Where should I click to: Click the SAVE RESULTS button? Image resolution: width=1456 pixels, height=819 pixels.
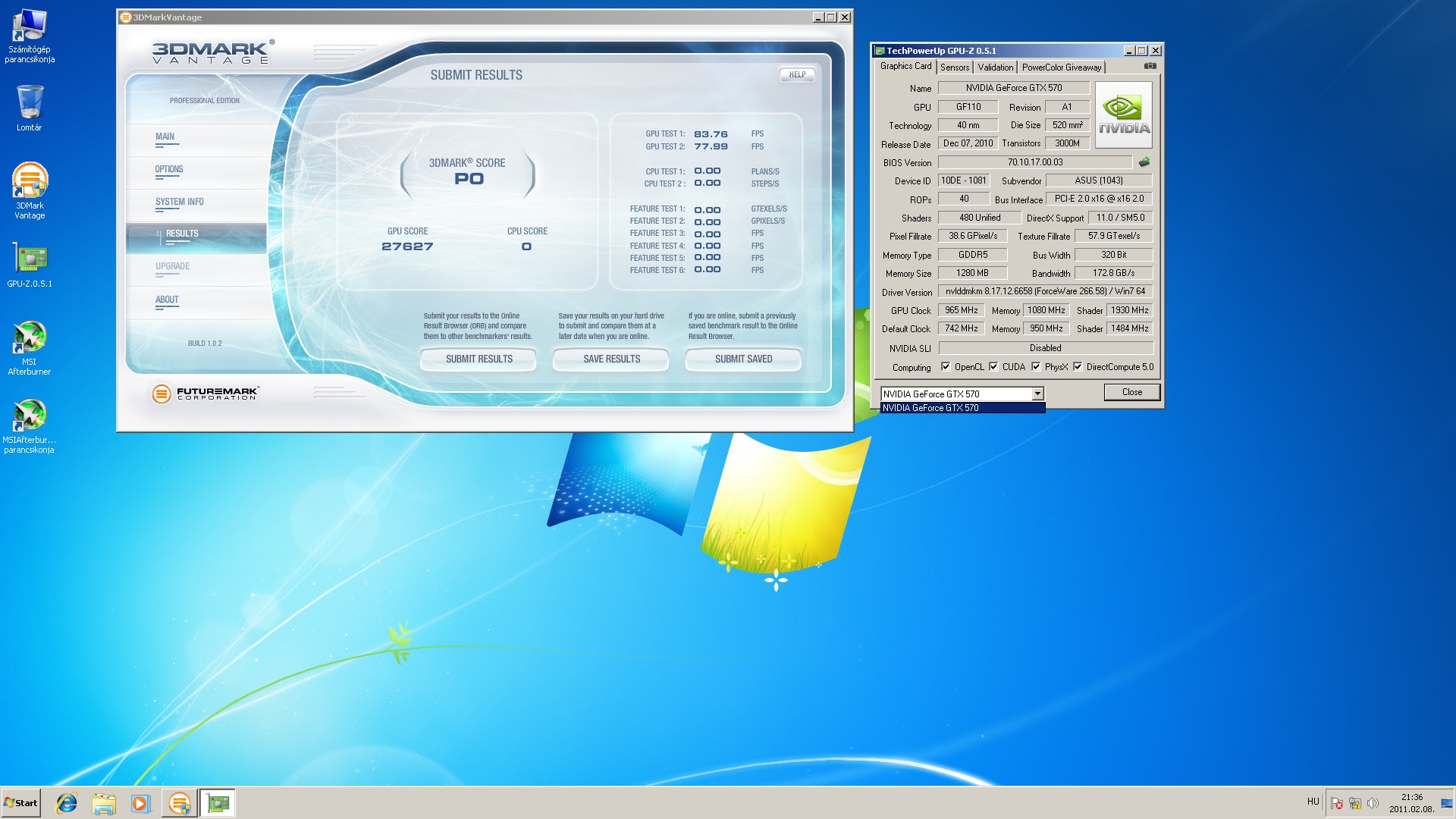[x=611, y=359]
